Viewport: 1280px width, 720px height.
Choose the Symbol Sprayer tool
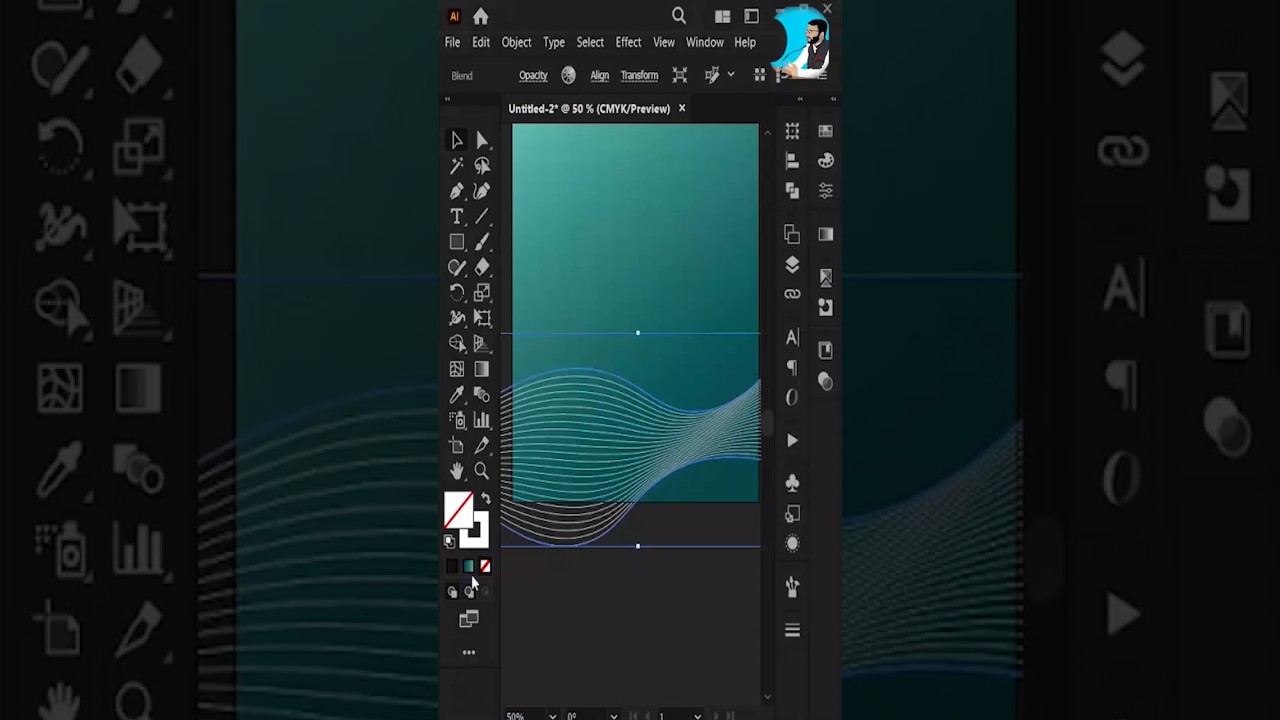tap(457, 420)
